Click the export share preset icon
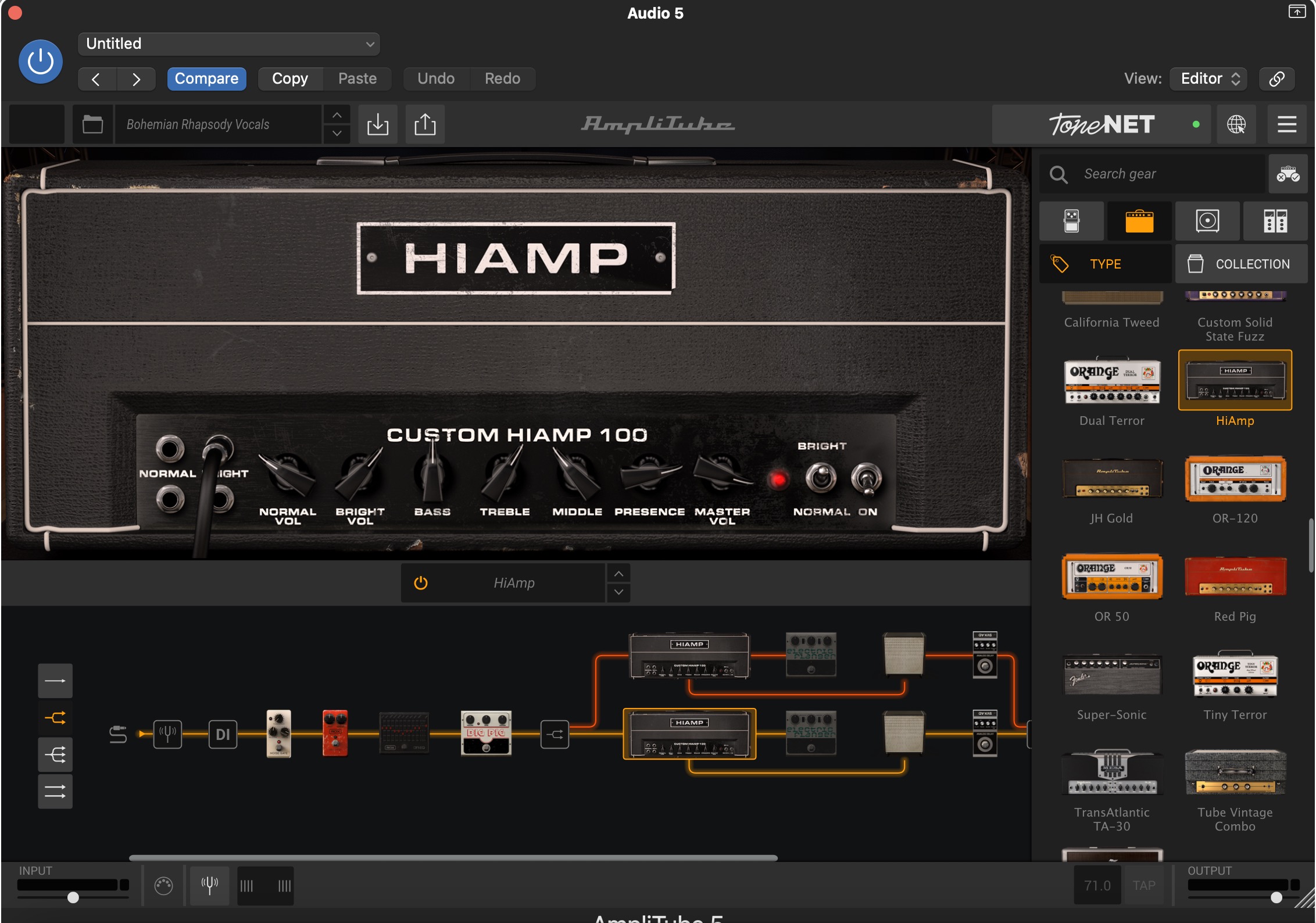The width and height of the screenshot is (1316, 923). pyautogui.click(x=425, y=124)
